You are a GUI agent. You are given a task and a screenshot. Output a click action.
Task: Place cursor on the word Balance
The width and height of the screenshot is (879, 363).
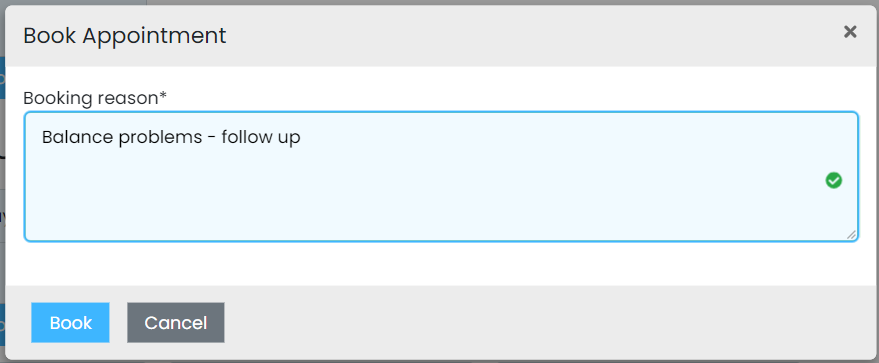click(x=77, y=137)
